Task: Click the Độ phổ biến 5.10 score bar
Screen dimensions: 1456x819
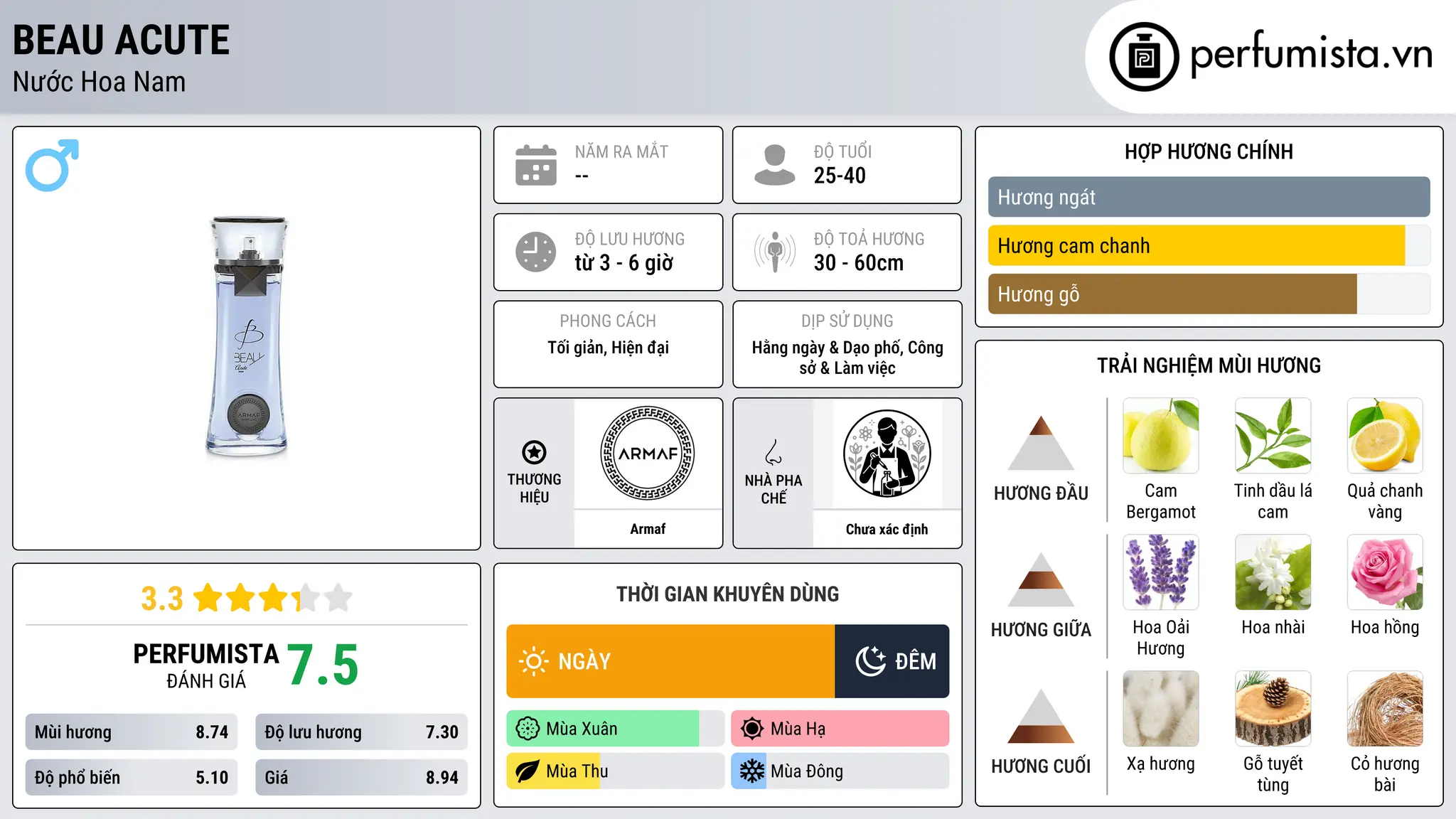Action: [132, 777]
